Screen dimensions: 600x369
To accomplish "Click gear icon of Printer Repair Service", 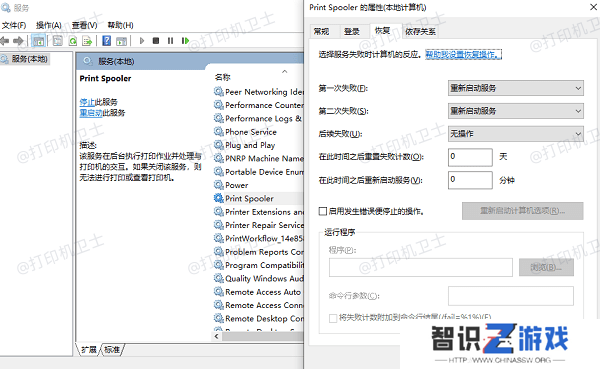I will pyautogui.click(x=218, y=225).
